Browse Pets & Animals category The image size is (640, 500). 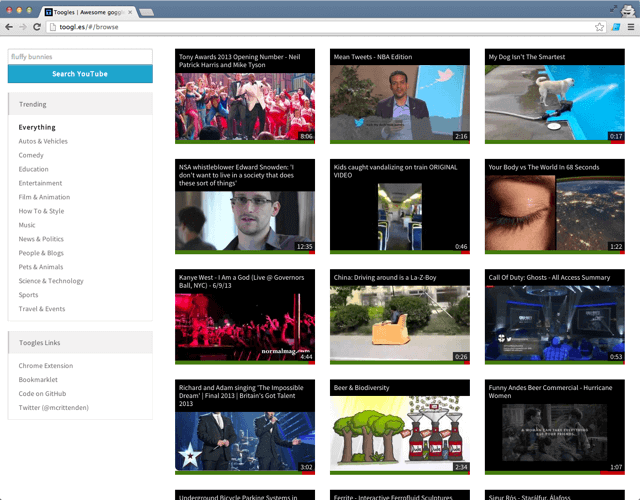(x=40, y=267)
